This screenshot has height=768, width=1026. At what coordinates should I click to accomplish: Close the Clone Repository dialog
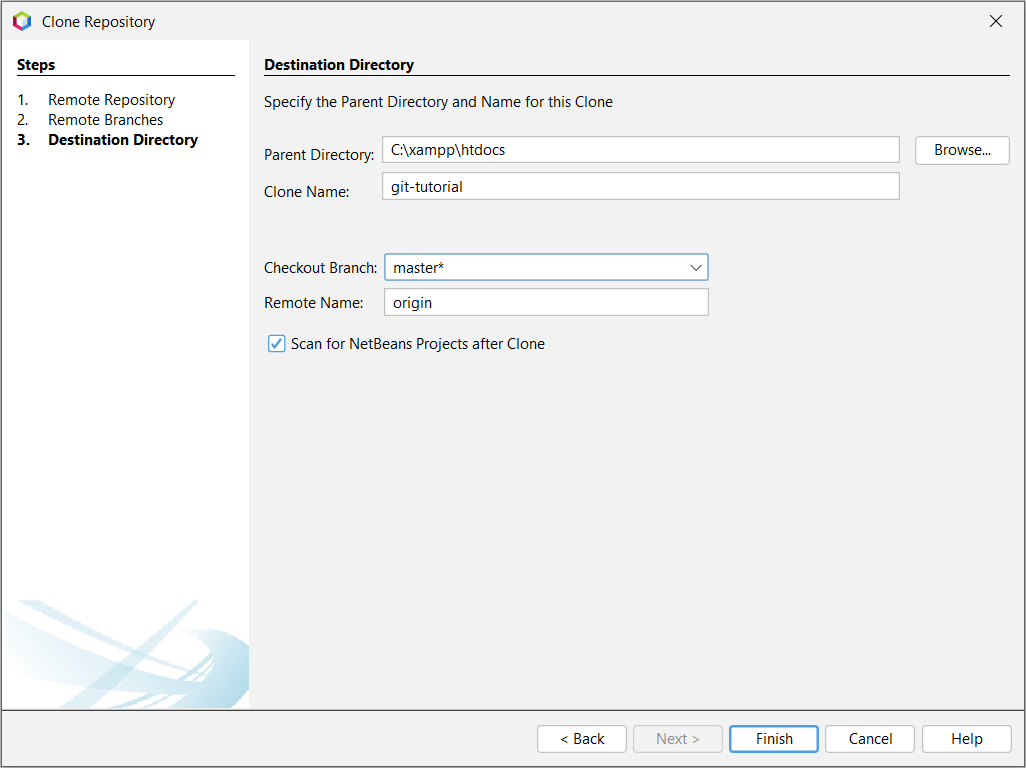pos(995,21)
